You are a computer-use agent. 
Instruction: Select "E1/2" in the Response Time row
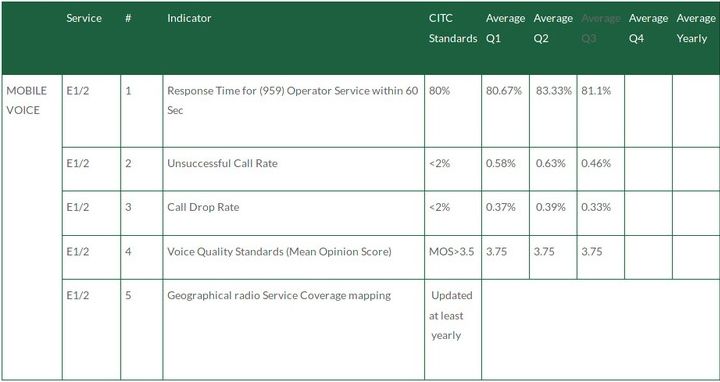[x=78, y=91]
